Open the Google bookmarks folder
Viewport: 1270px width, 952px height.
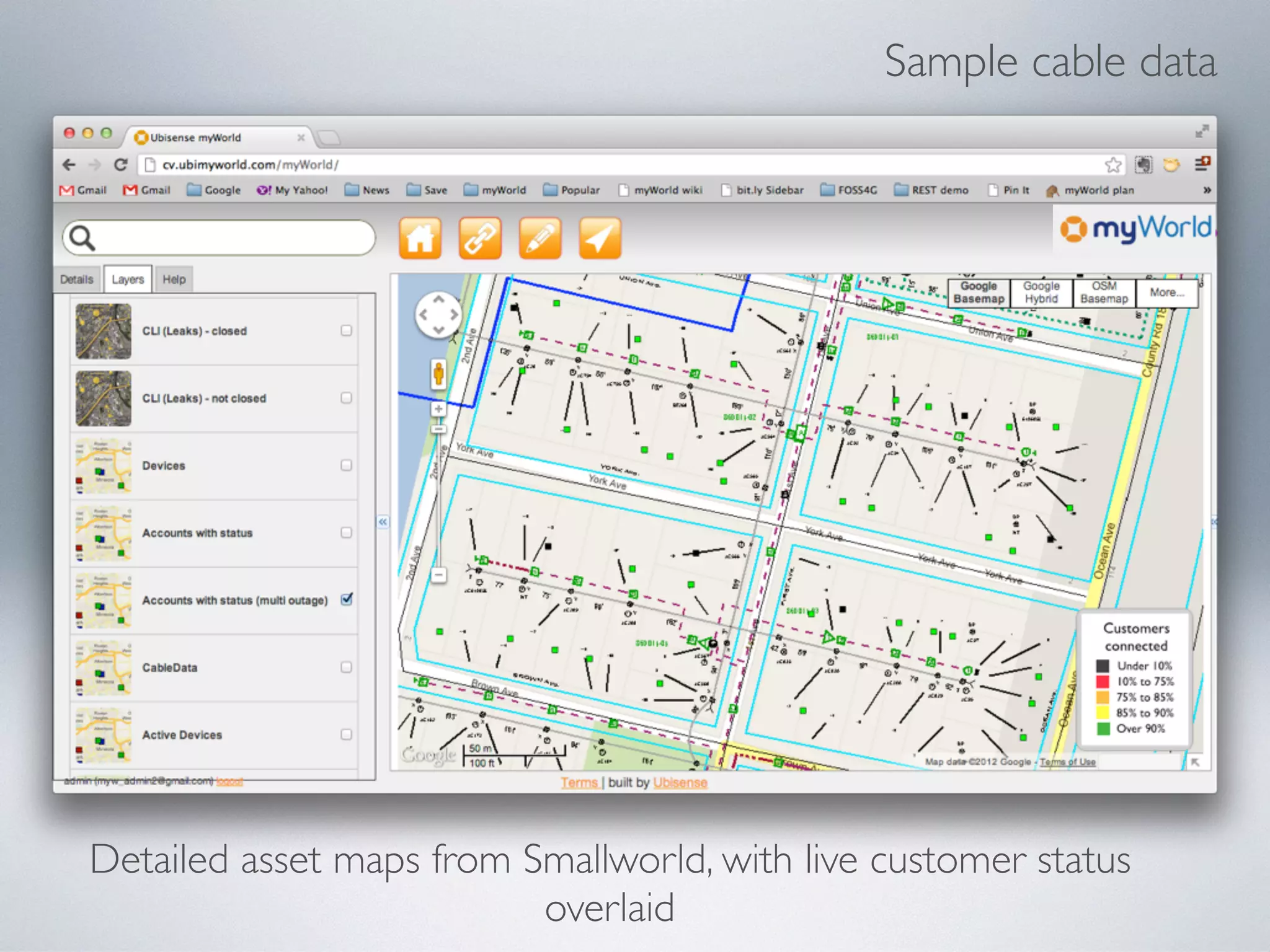point(214,190)
